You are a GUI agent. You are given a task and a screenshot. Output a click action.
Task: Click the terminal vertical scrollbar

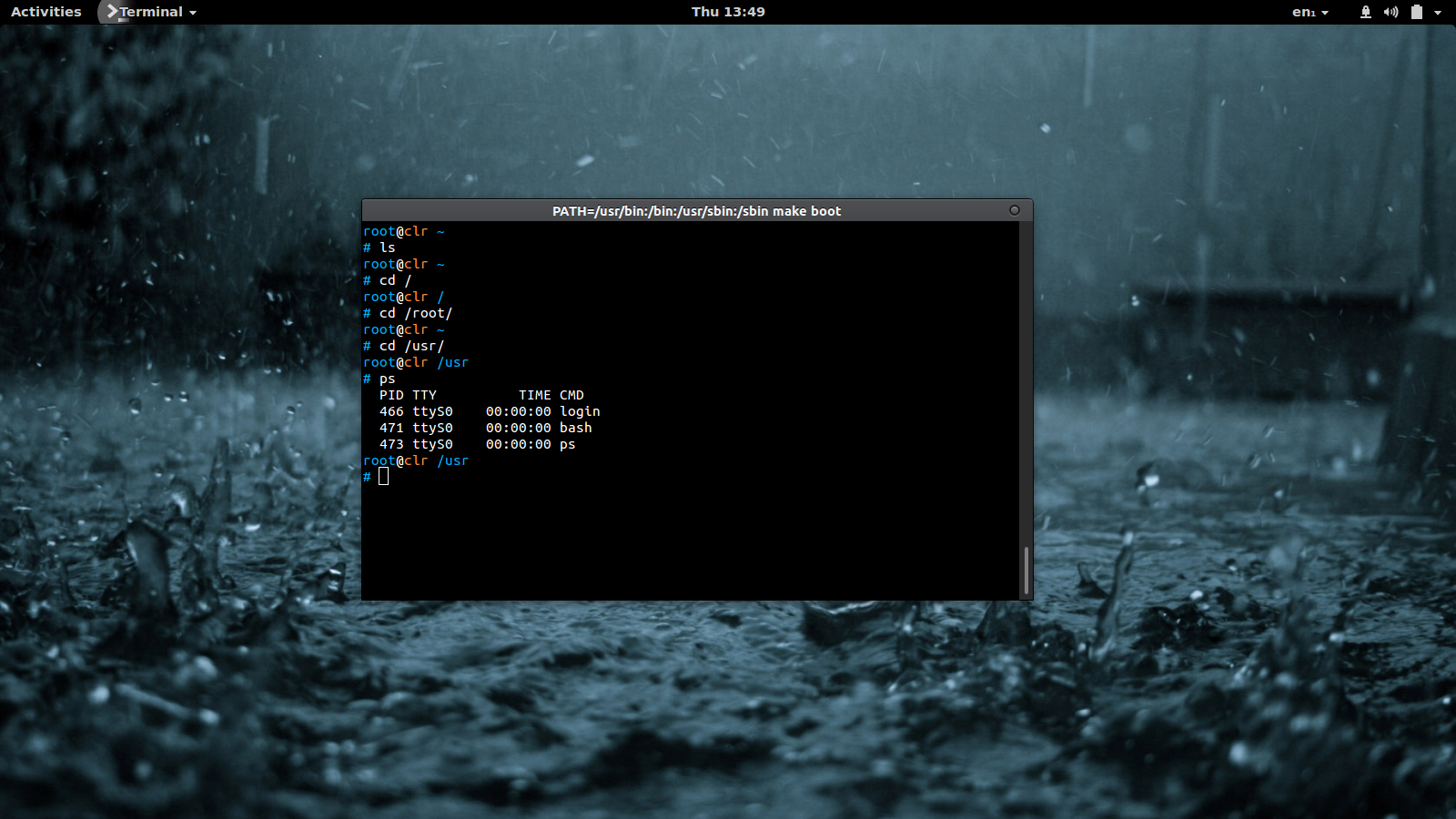pyautogui.click(x=1026, y=571)
